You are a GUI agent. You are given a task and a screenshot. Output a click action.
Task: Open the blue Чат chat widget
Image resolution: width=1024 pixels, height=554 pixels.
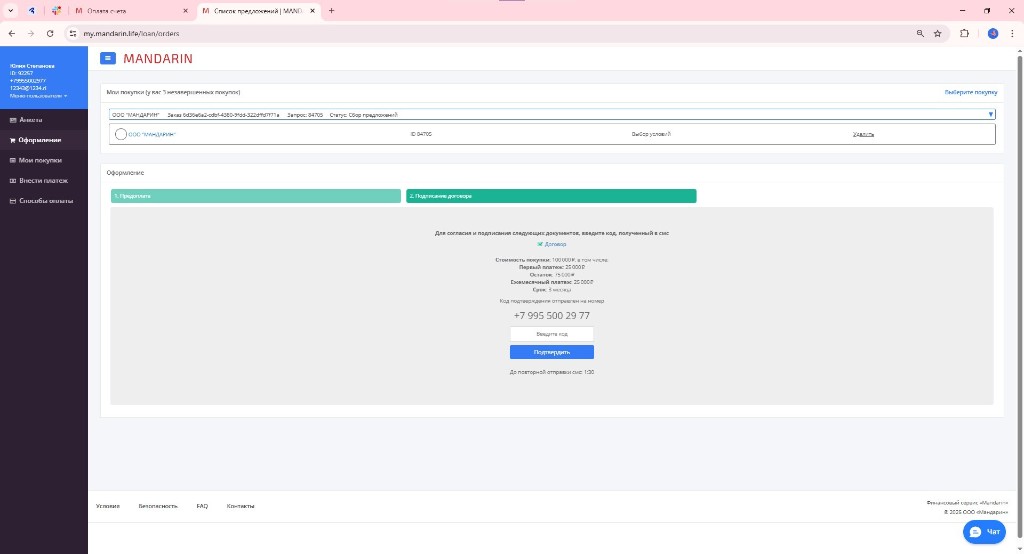coord(984,532)
